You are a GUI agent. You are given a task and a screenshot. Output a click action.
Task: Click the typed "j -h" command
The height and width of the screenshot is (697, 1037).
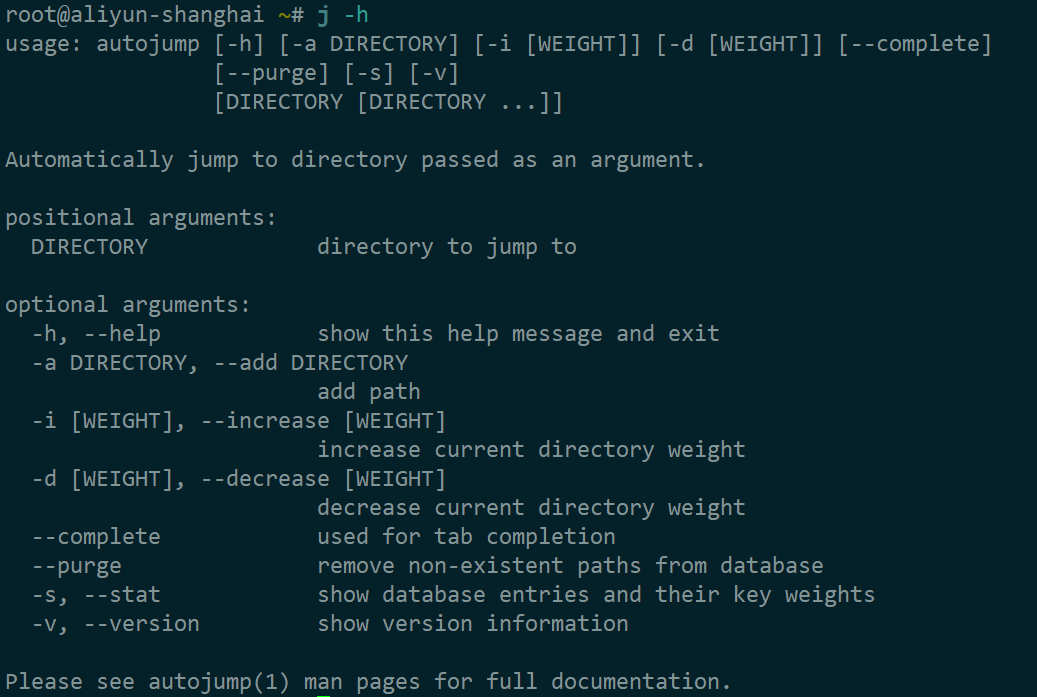[x=343, y=16]
